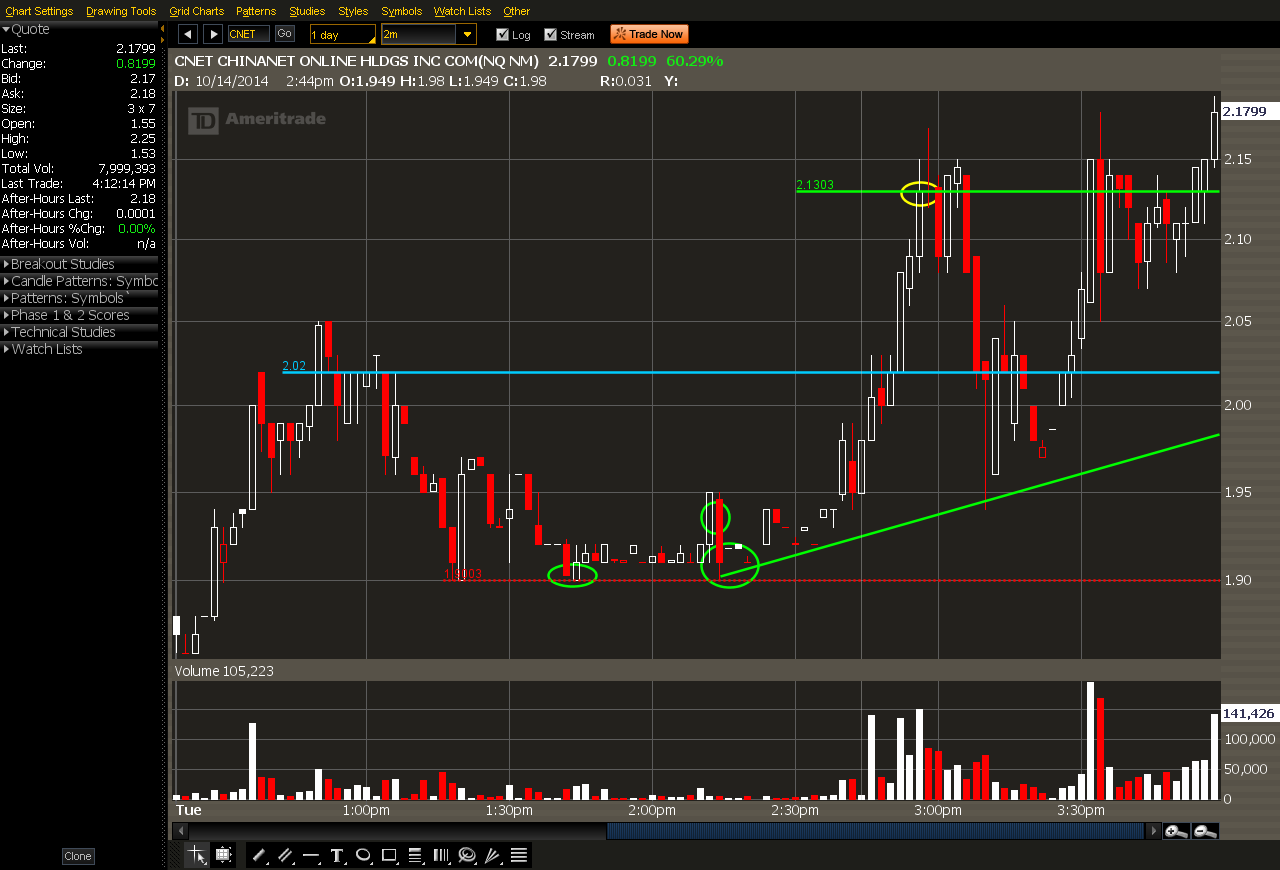Expand Candle Patterns: Symbols section
Image resolution: width=1280 pixels, height=870 pixels.
click(79, 281)
